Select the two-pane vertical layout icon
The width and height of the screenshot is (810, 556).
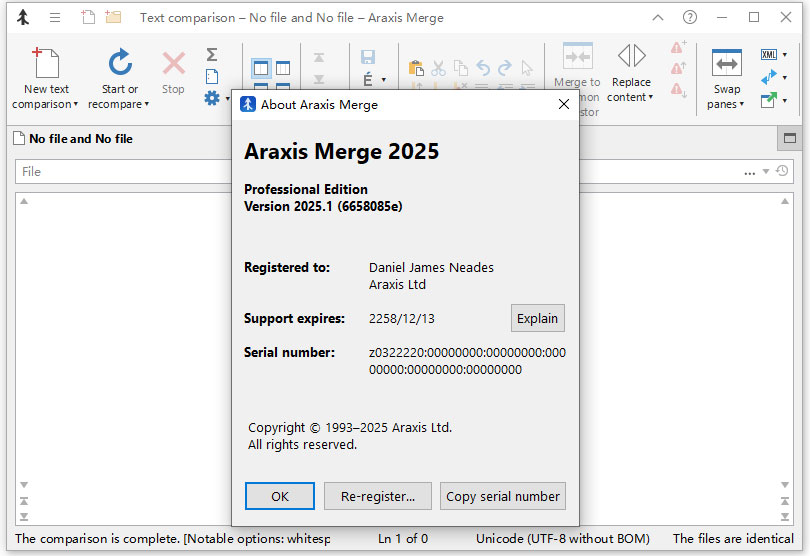[x=261, y=68]
